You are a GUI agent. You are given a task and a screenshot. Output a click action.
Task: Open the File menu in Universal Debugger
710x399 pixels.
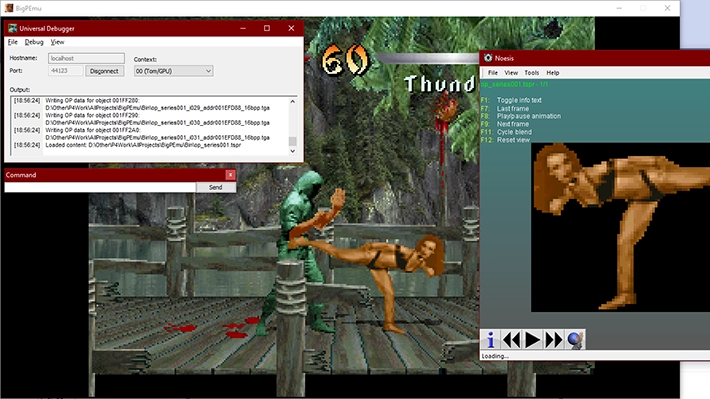pos(13,42)
